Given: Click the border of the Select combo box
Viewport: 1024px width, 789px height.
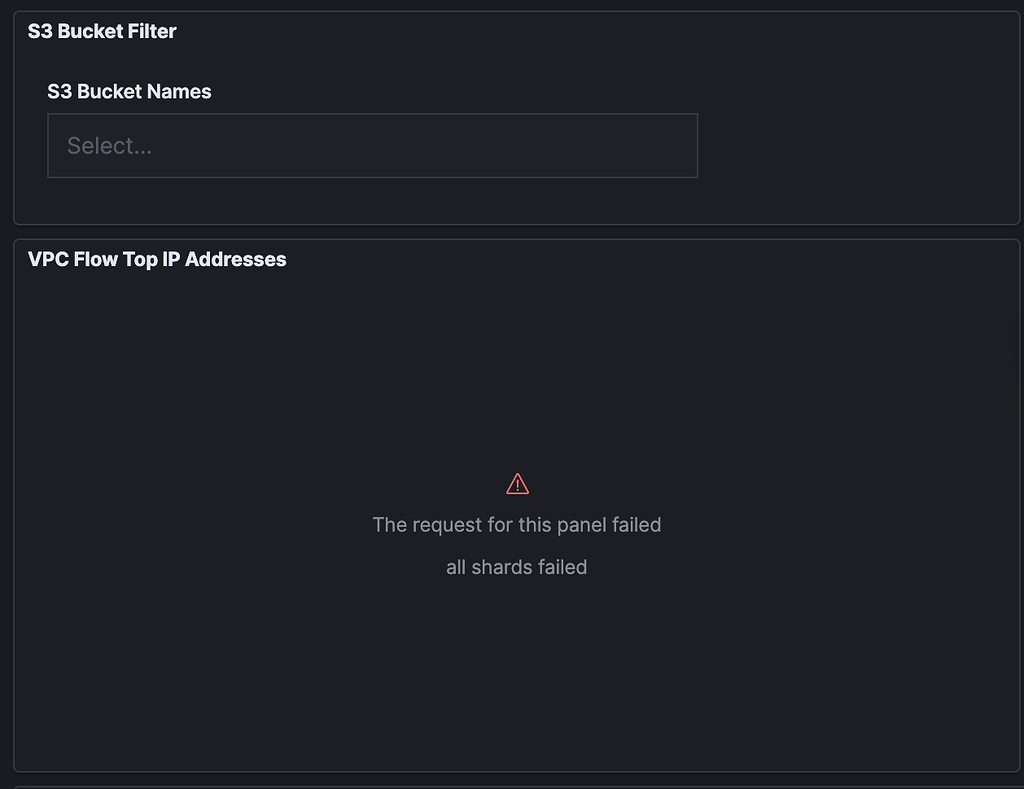Looking at the screenshot, I should [372, 116].
